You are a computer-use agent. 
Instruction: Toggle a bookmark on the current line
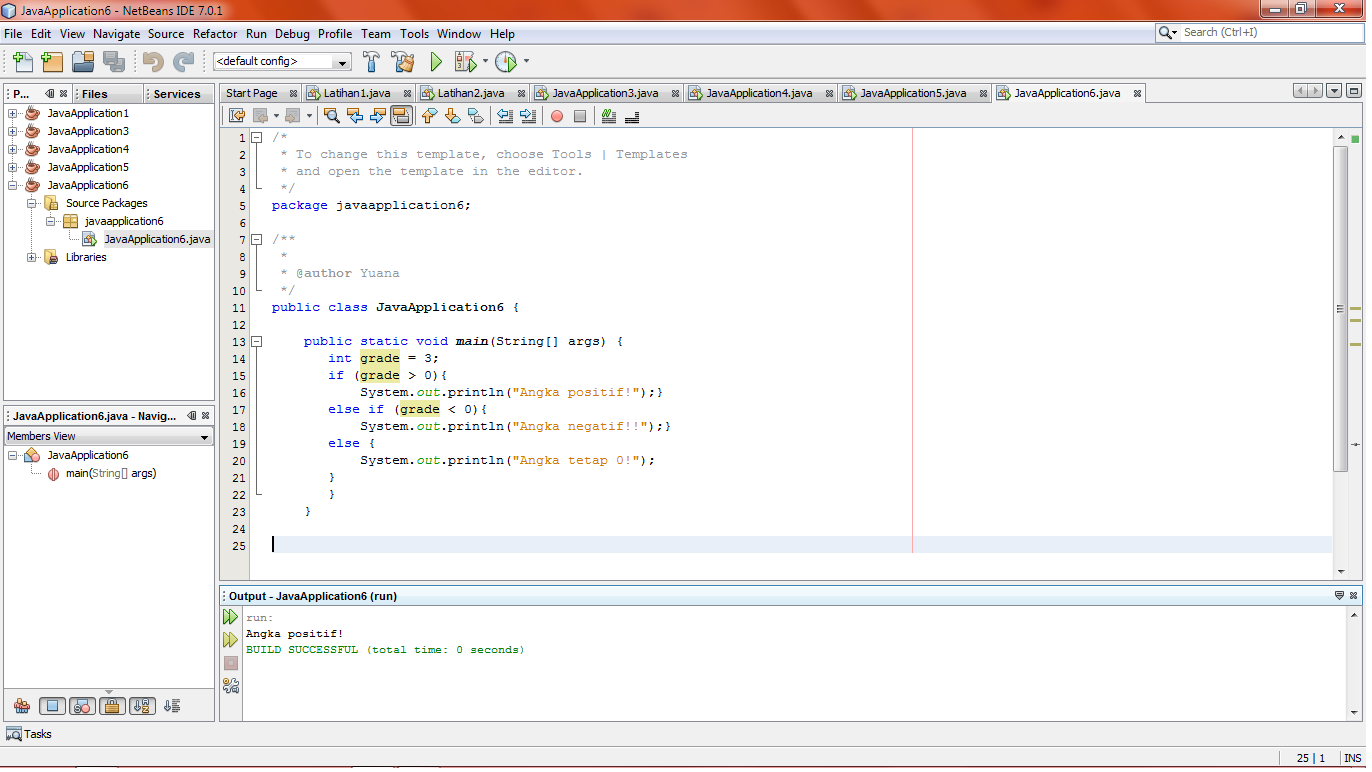click(474, 115)
